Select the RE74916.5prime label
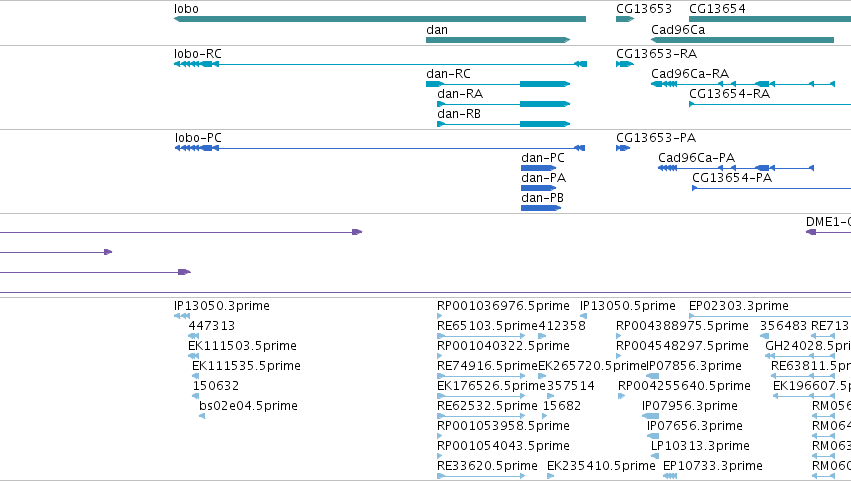Image resolution: width=851 pixels, height=481 pixels. point(487,366)
